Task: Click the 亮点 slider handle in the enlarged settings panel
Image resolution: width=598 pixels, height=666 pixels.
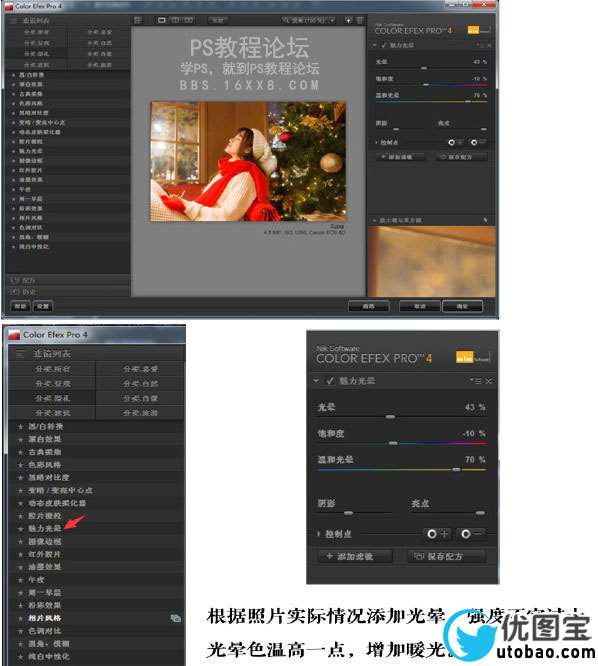Action: tap(480, 513)
